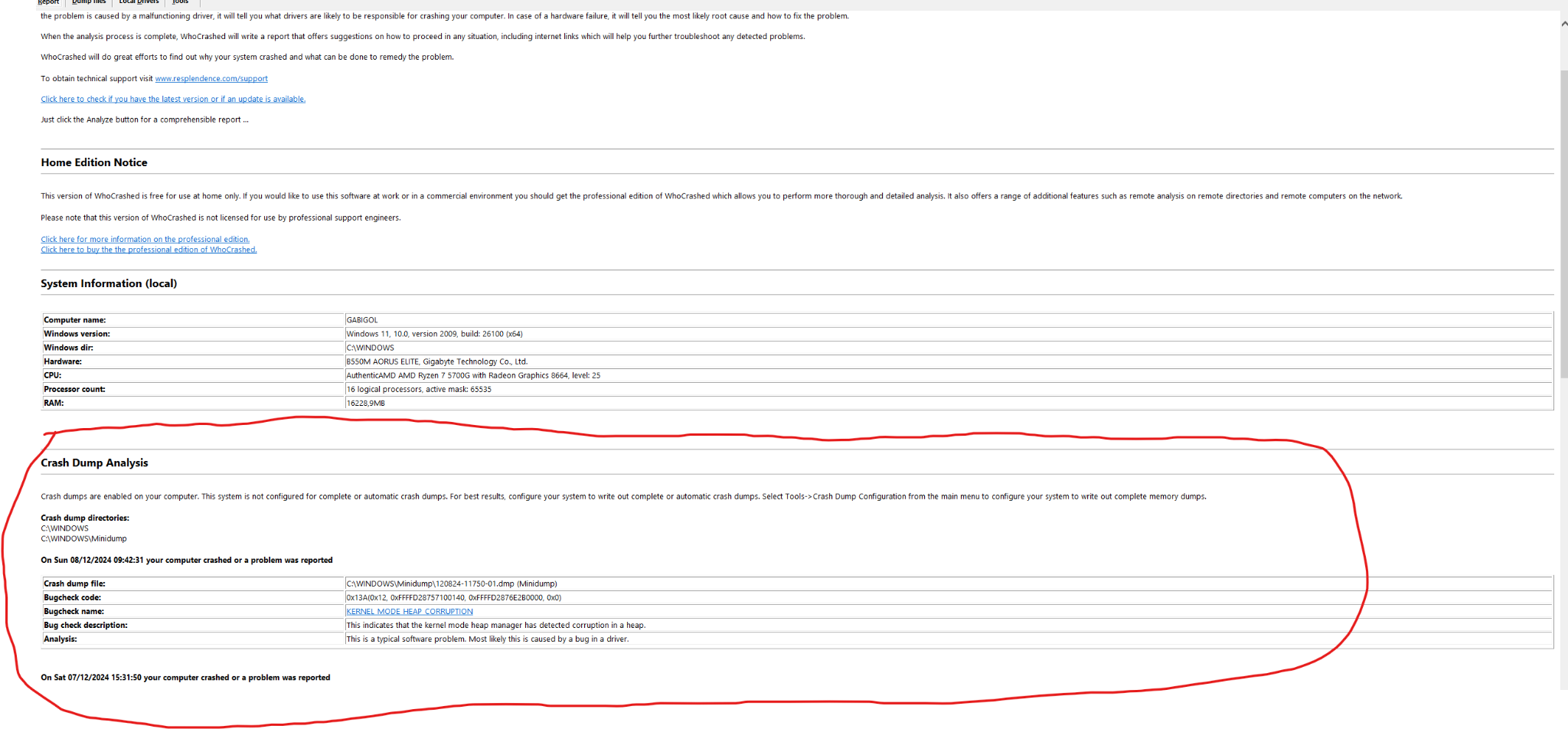Image resolution: width=1568 pixels, height=729 pixels.
Task: Open the KERNEL_MODE_HEAP_CORRUPTION bugcheck link
Action: tap(410, 611)
